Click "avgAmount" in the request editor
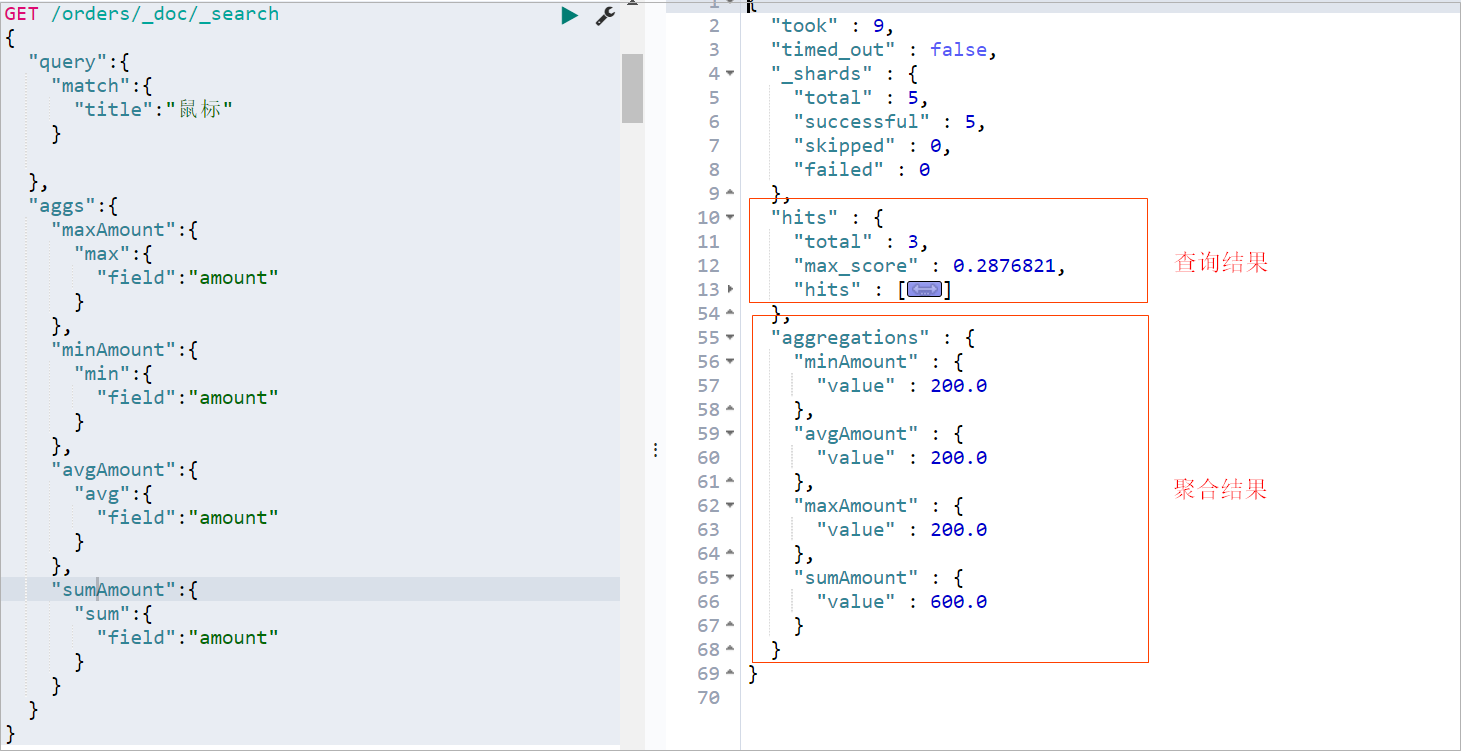The width and height of the screenshot is (1461, 751). point(114,470)
